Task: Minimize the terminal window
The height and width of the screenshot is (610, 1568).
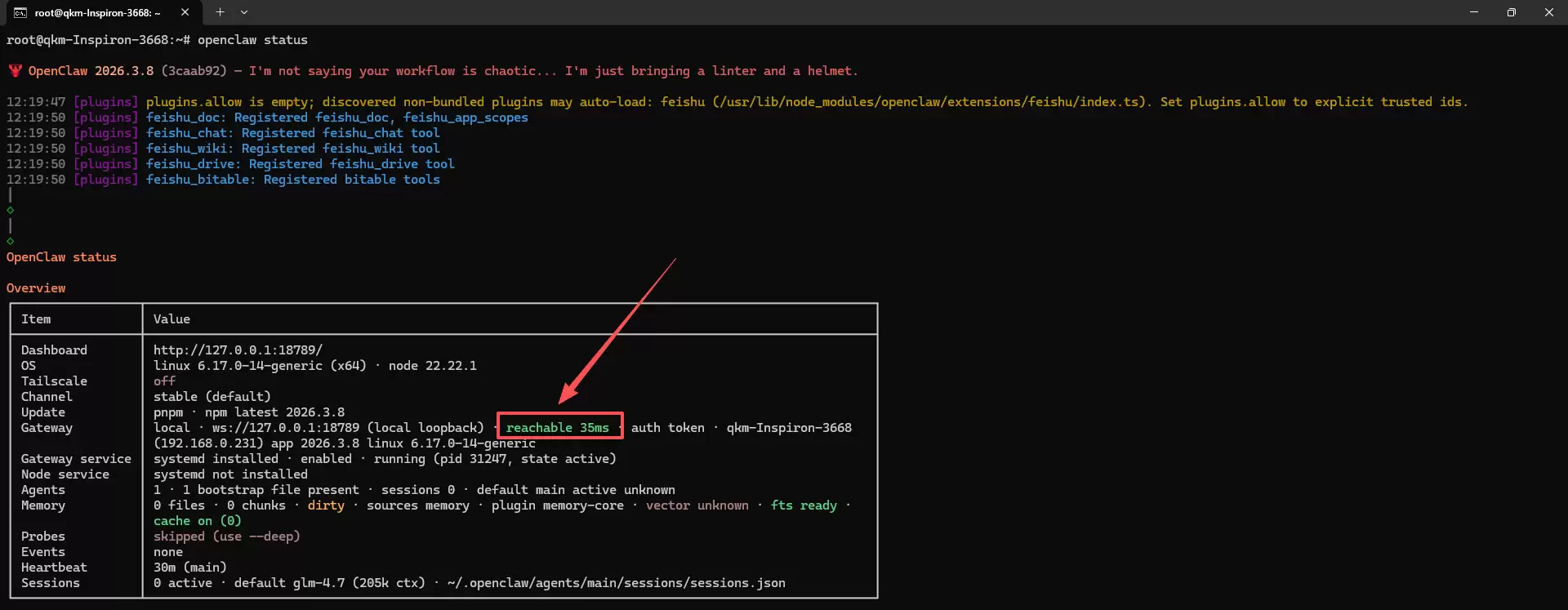Action: pos(1474,12)
